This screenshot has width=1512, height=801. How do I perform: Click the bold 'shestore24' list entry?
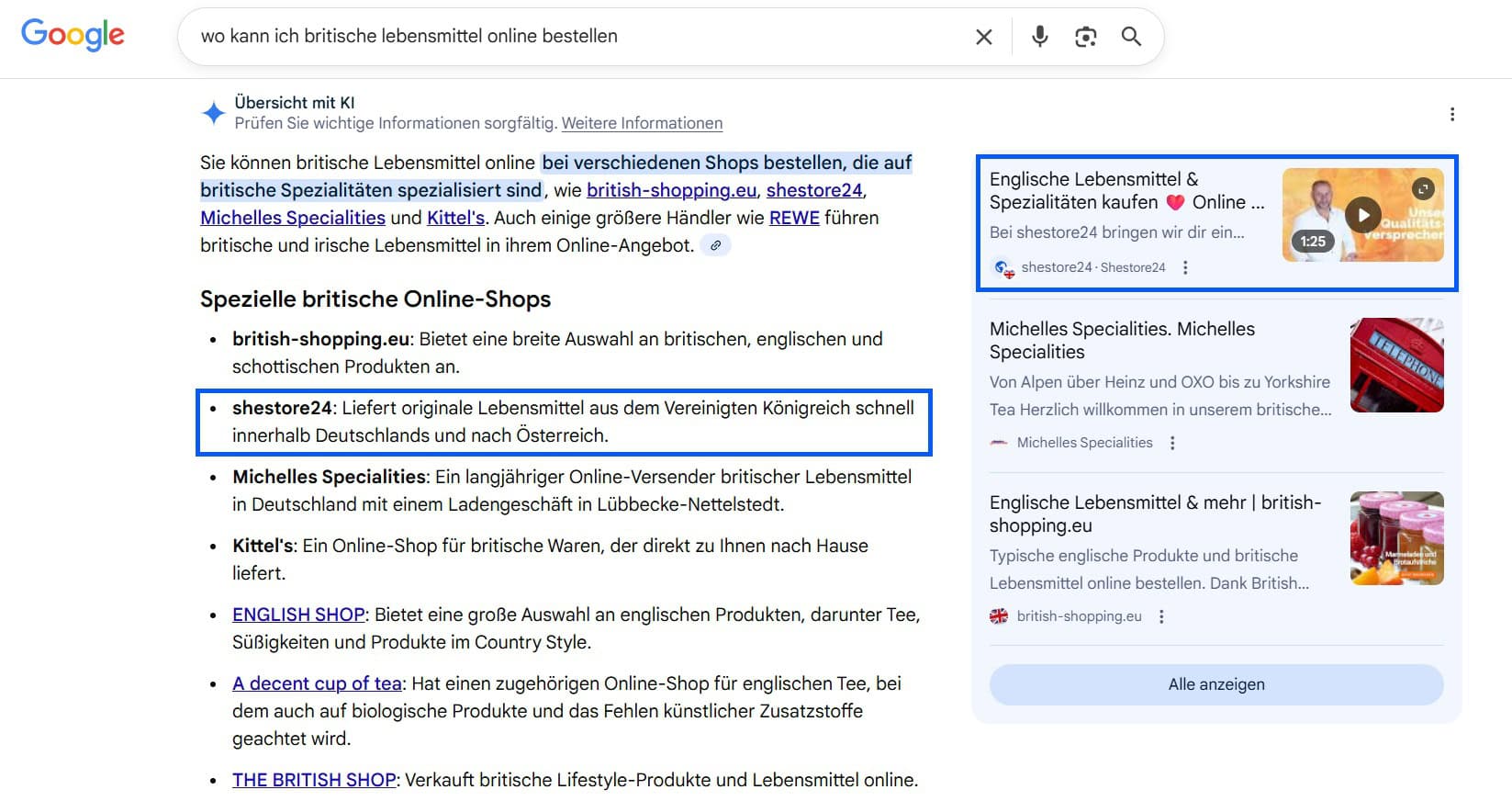[282, 408]
